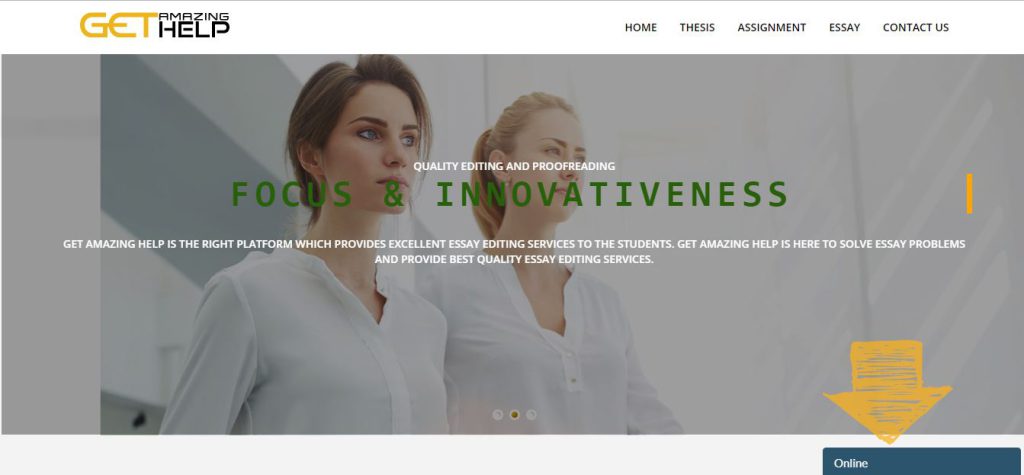
Task: Select the highlighted middle slider dot
Action: point(515,415)
